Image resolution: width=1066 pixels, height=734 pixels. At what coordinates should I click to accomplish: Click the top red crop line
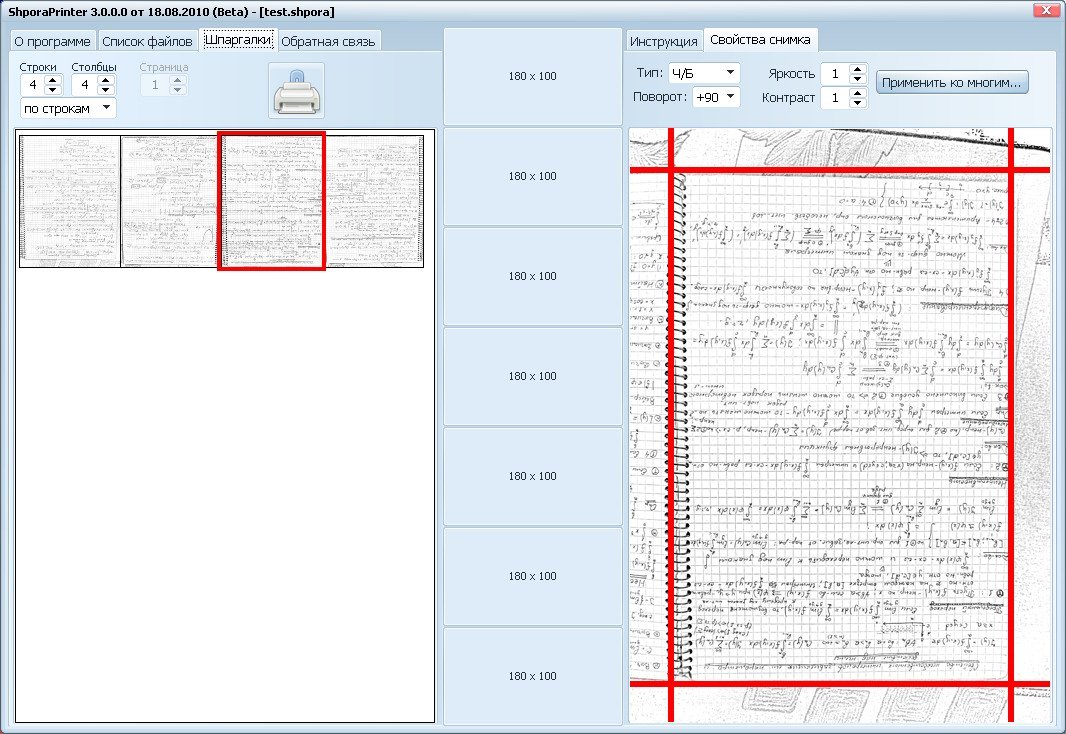pos(840,170)
